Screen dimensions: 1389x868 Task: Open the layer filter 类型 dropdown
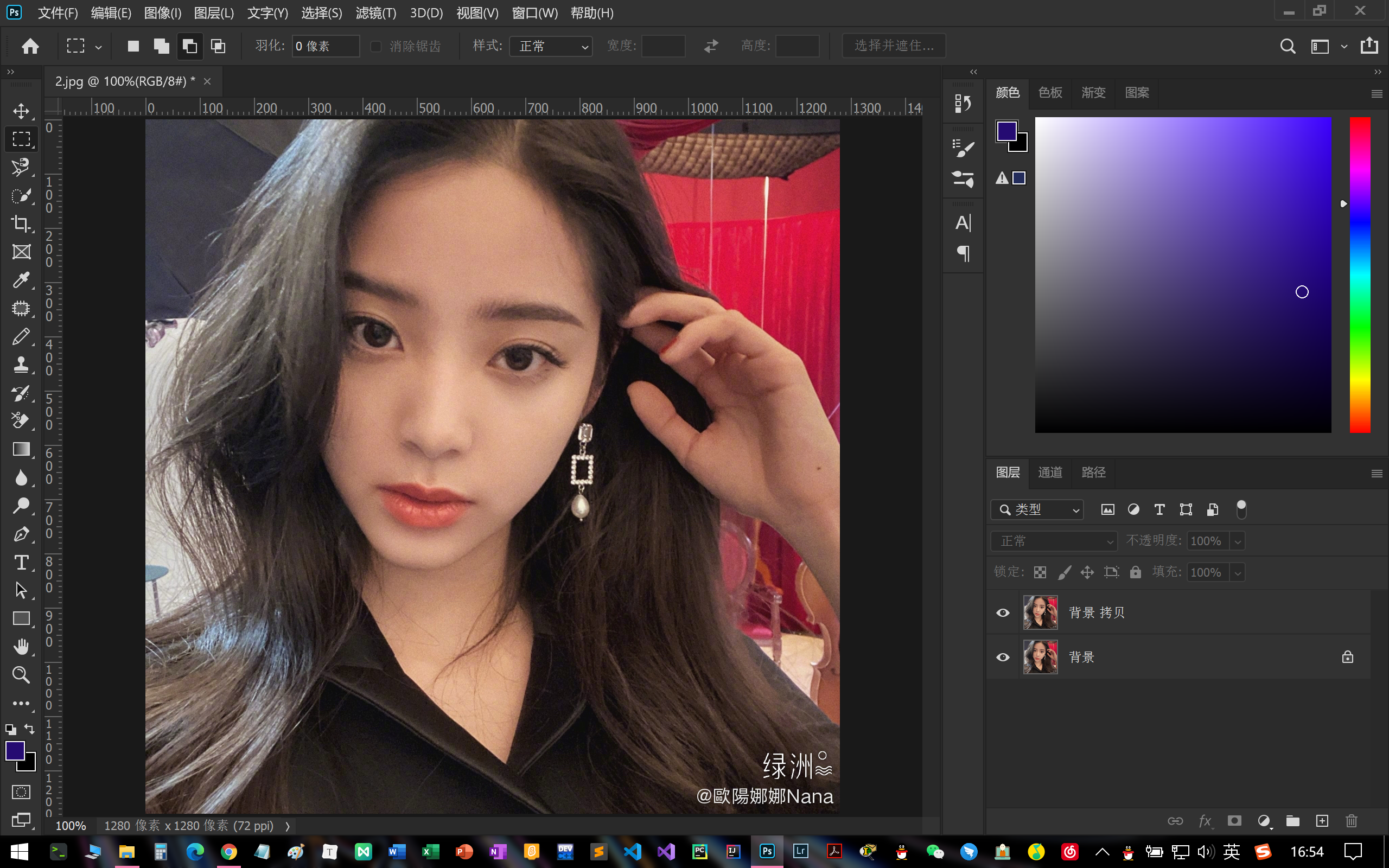[1038, 509]
